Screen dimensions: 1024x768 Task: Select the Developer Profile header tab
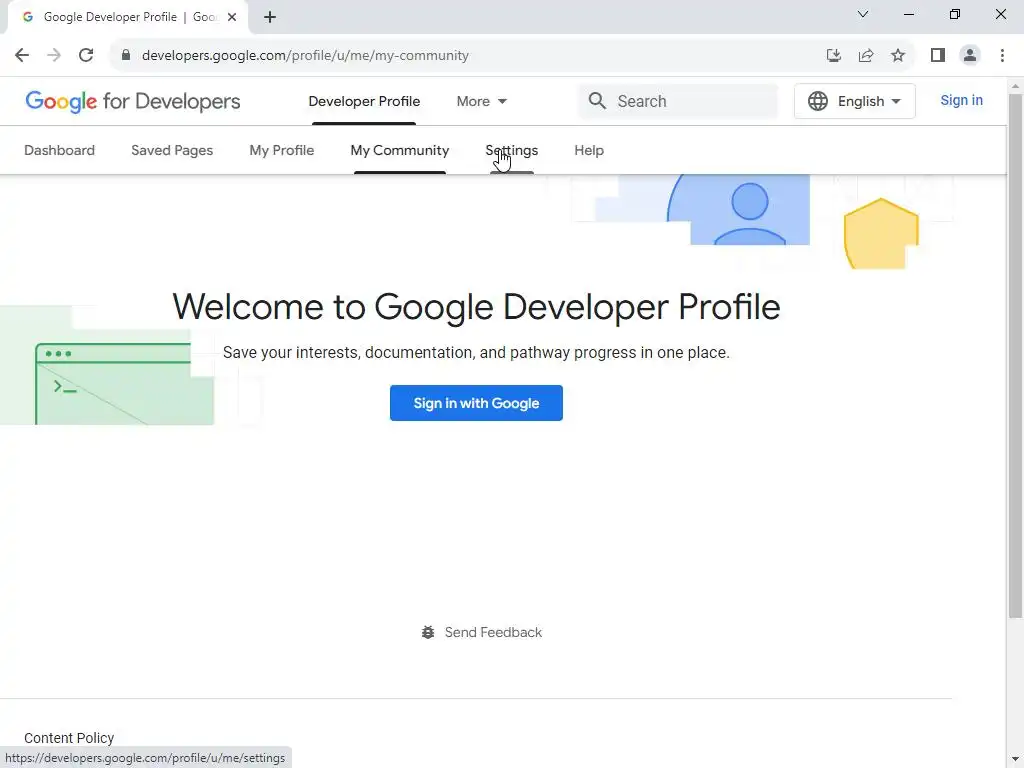(x=364, y=101)
